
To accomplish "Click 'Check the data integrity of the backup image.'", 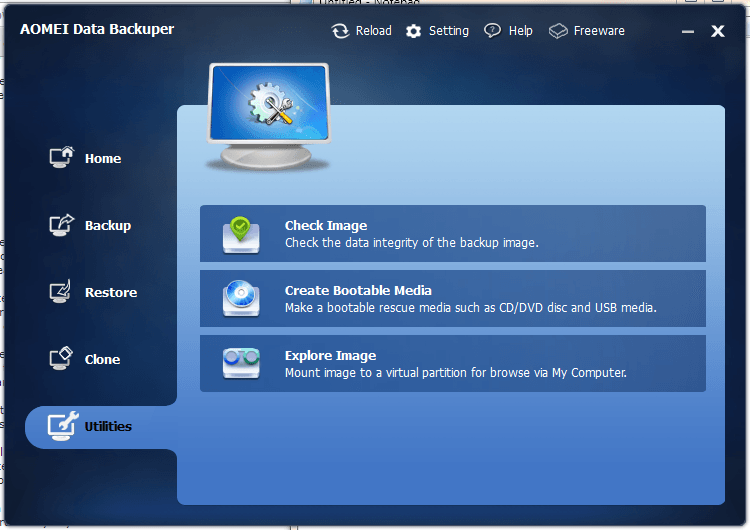I will (412, 243).
